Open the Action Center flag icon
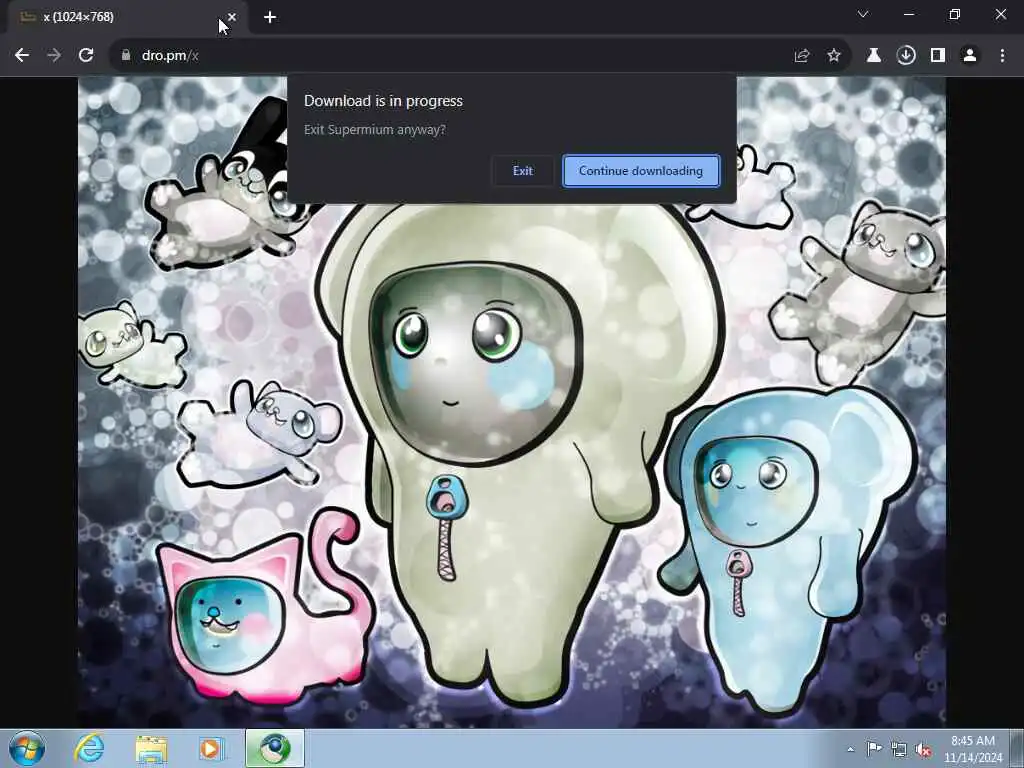Image resolution: width=1024 pixels, height=768 pixels. point(874,748)
